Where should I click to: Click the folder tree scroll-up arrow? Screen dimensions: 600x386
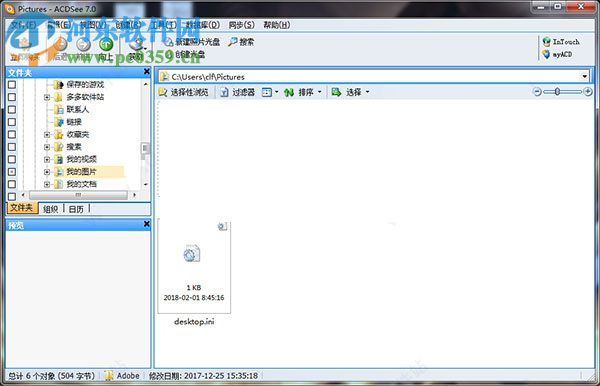pyautogui.click(x=145, y=84)
